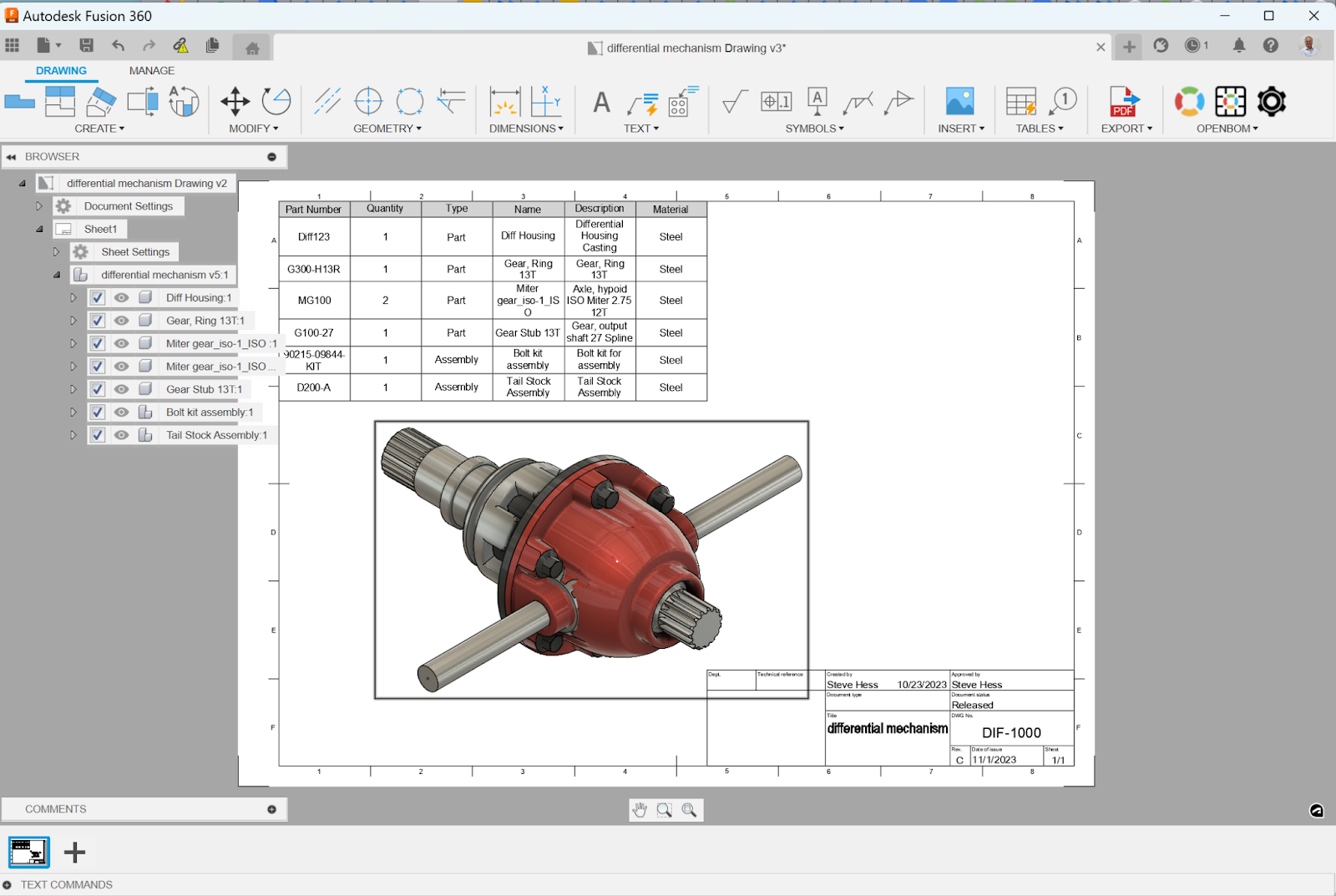Click the Insert Image icon
The image size is (1336, 896).
959,102
